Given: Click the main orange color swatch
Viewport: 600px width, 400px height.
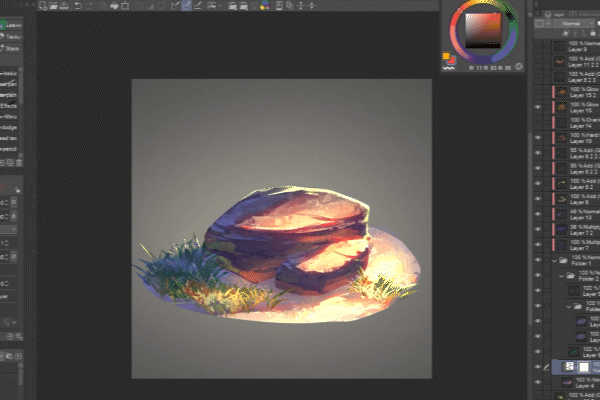Looking at the screenshot, I should tap(446, 56).
